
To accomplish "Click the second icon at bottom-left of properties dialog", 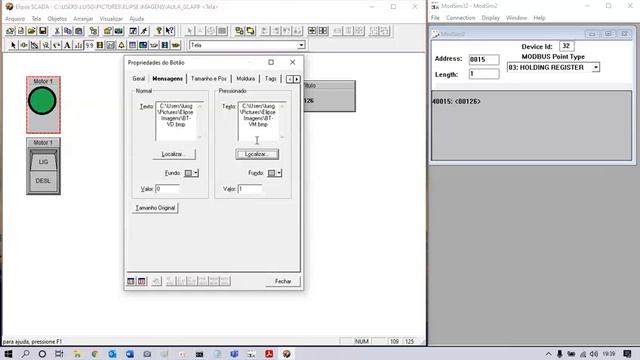I will 141,281.
